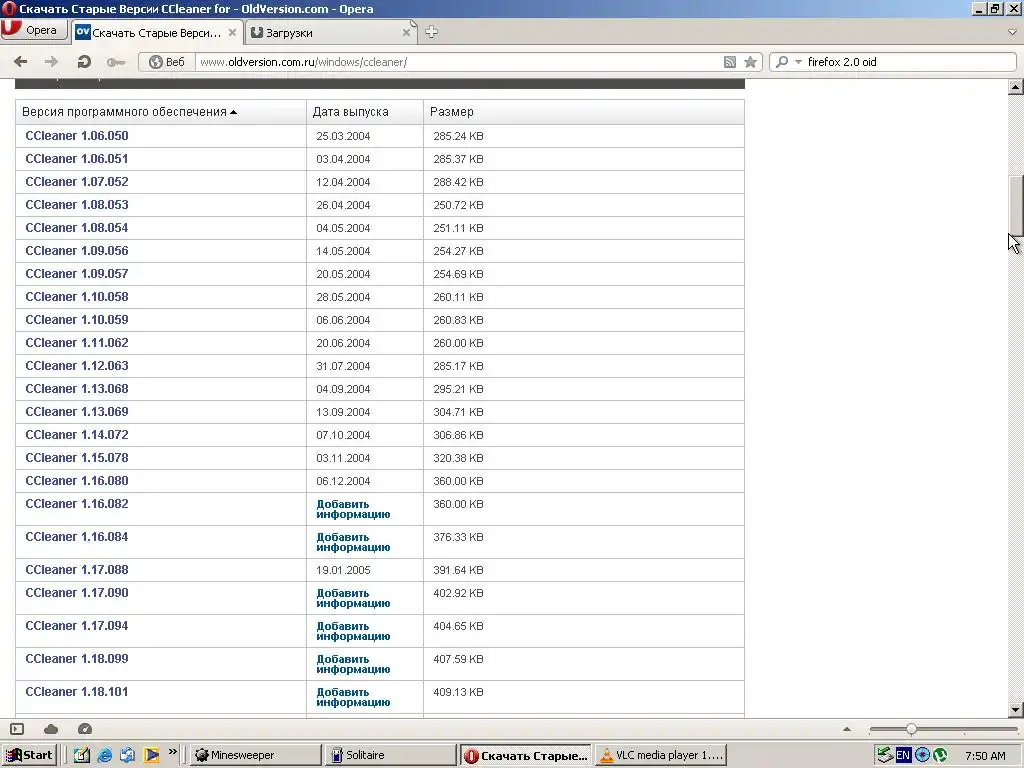The image size is (1024, 768).
Task: Click Добавить информацию for CCleaner 1.16.082
Action: pos(353,509)
